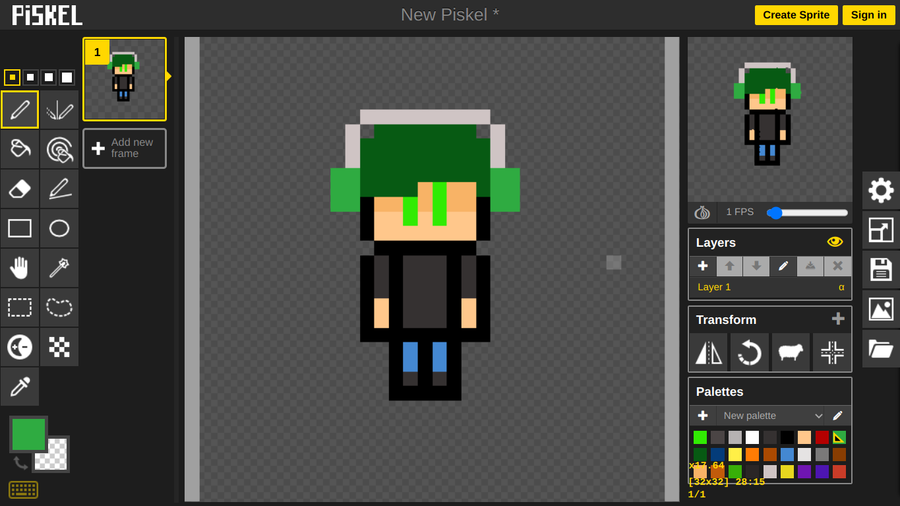Viewport: 900px width, 506px height.
Task: Move layer down
Action: click(x=757, y=266)
